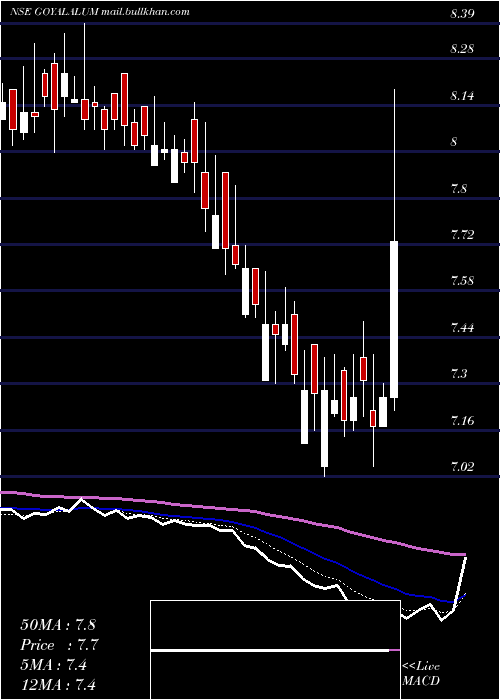Click the 7.72 price axis label

462,234
